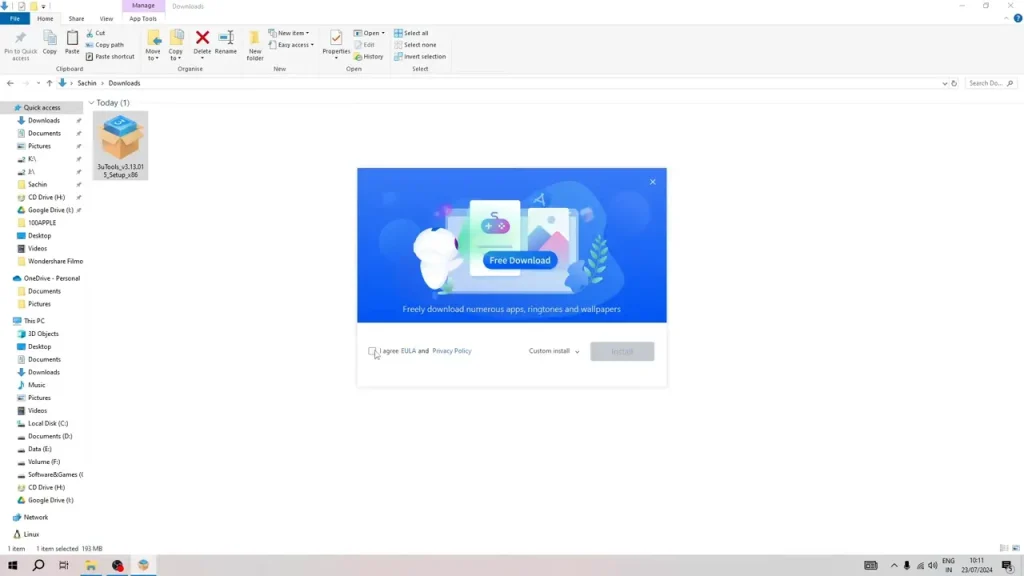Select Quick access in the sidebar
Viewport: 1024px width, 576px height.
point(42,107)
